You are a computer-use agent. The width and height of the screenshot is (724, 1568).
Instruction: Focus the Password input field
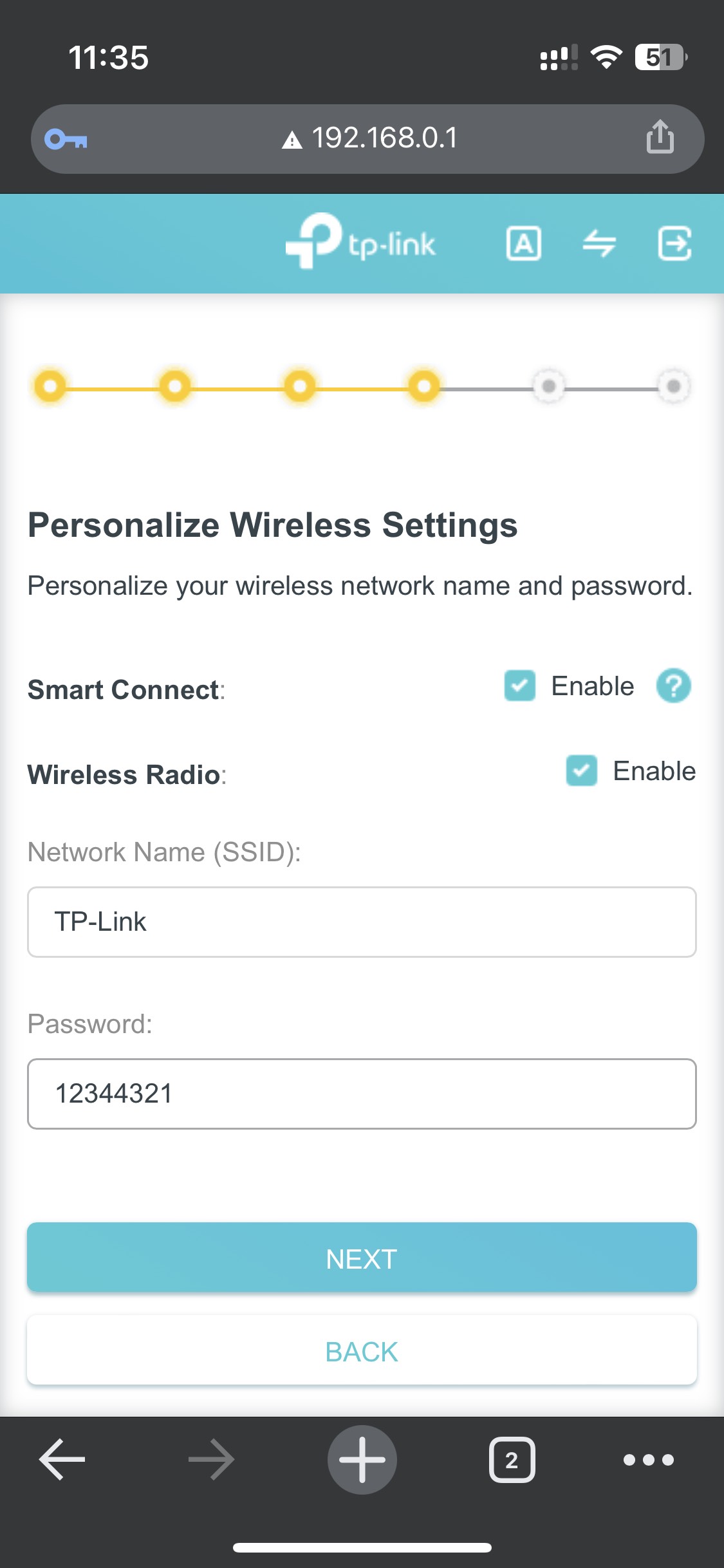[x=362, y=1094]
